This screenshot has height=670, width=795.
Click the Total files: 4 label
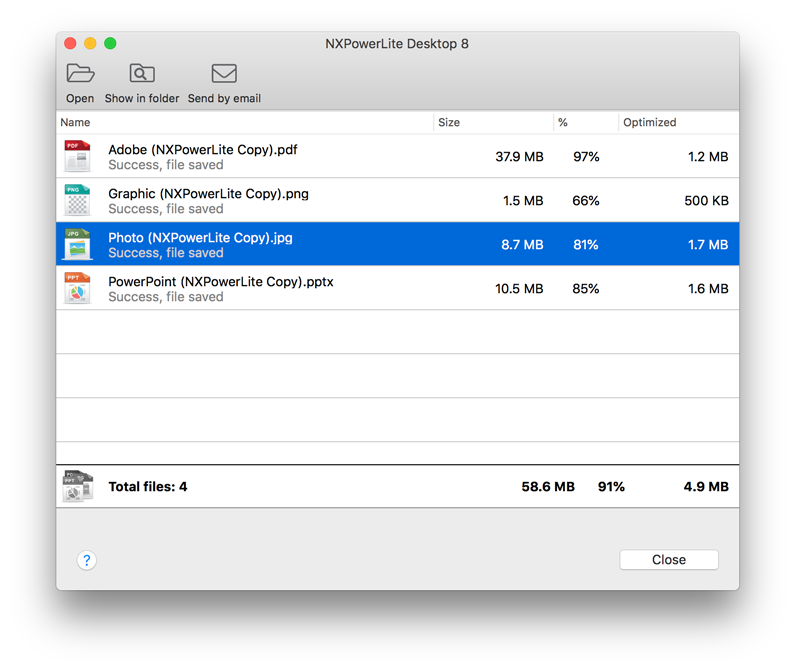[148, 486]
